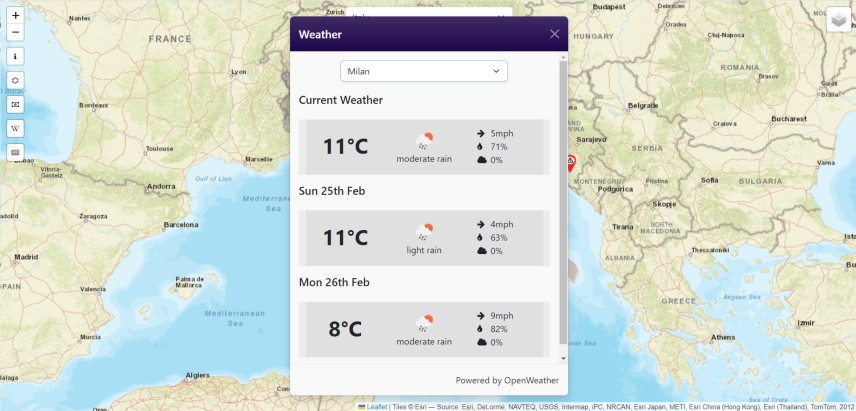Click the Weather modal title

pyautogui.click(x=320, y=34)
